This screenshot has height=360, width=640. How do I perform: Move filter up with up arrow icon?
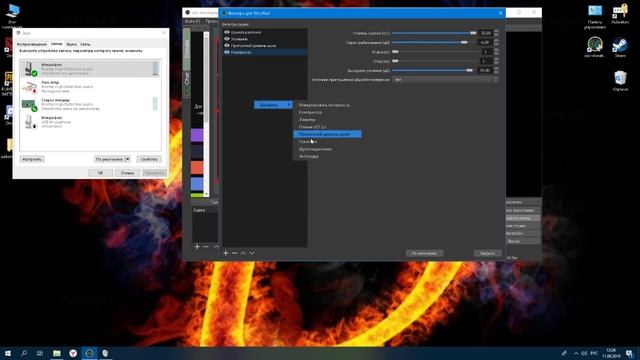tap(243, 253)
